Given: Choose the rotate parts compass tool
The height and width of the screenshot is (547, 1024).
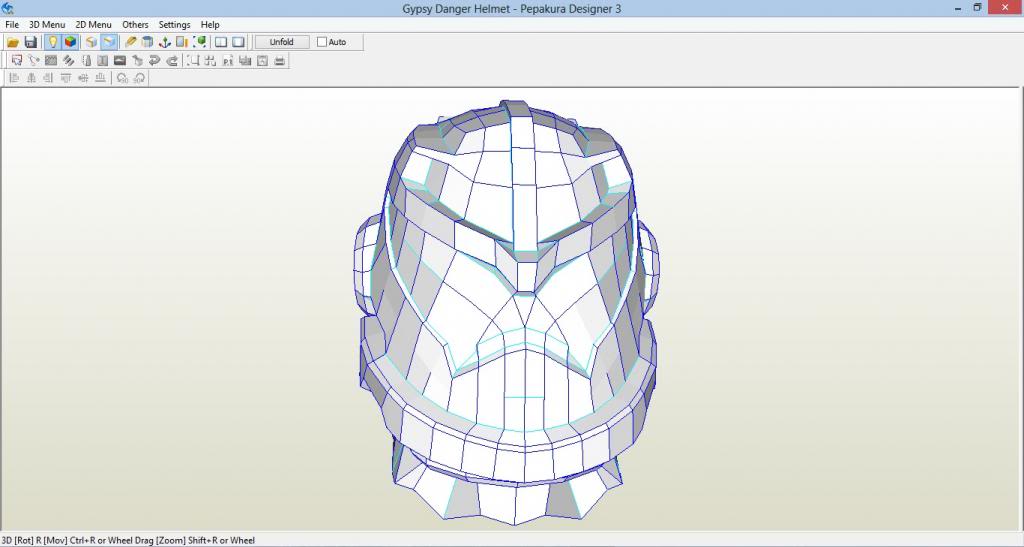Looking at the screenshot, I should [34, 61].
